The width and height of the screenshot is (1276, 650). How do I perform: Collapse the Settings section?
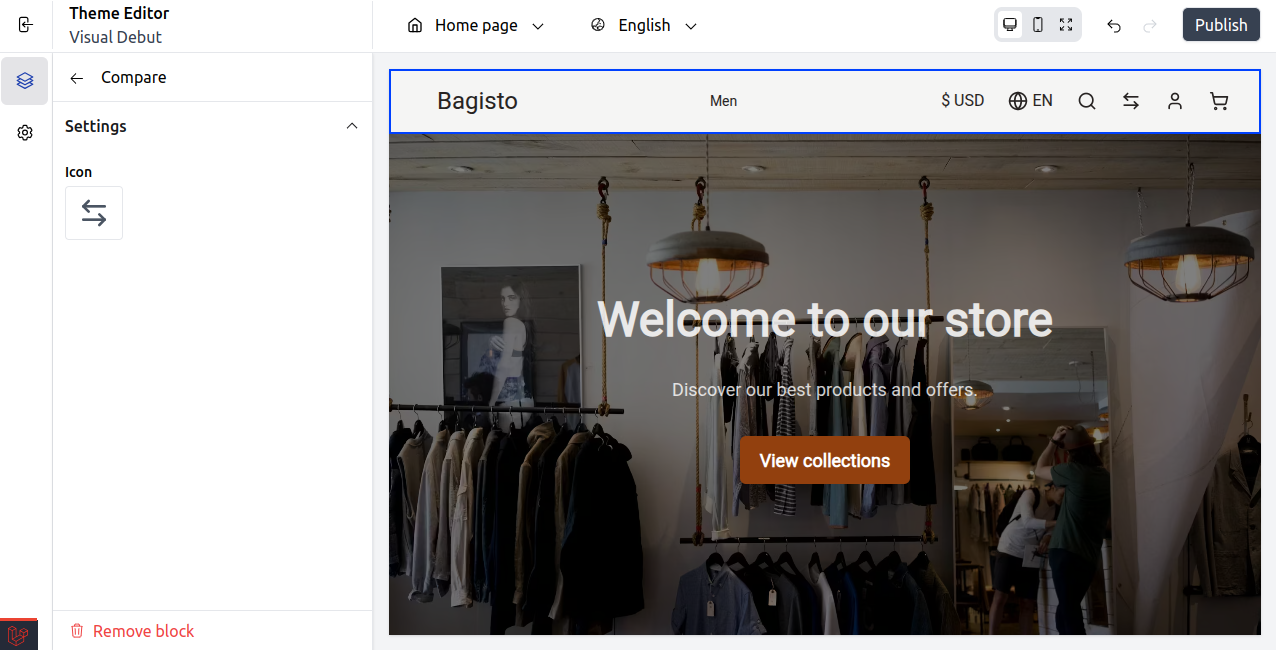[x=352, y=126]
